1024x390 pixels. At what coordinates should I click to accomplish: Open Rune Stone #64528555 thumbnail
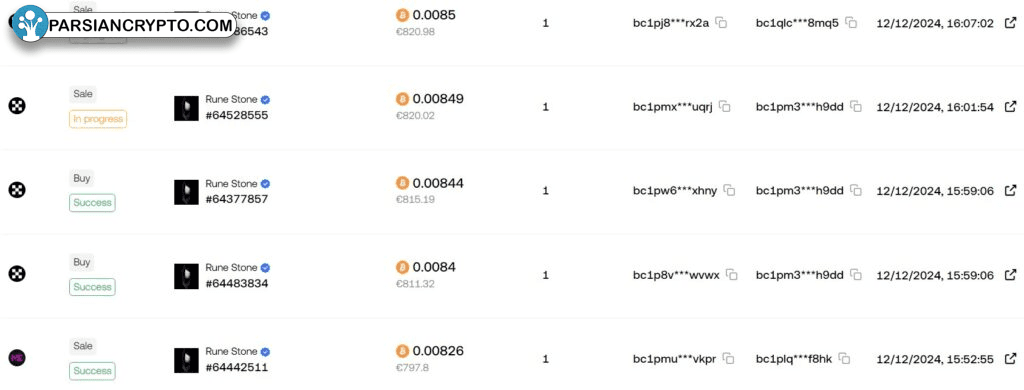tap(186, 108)
